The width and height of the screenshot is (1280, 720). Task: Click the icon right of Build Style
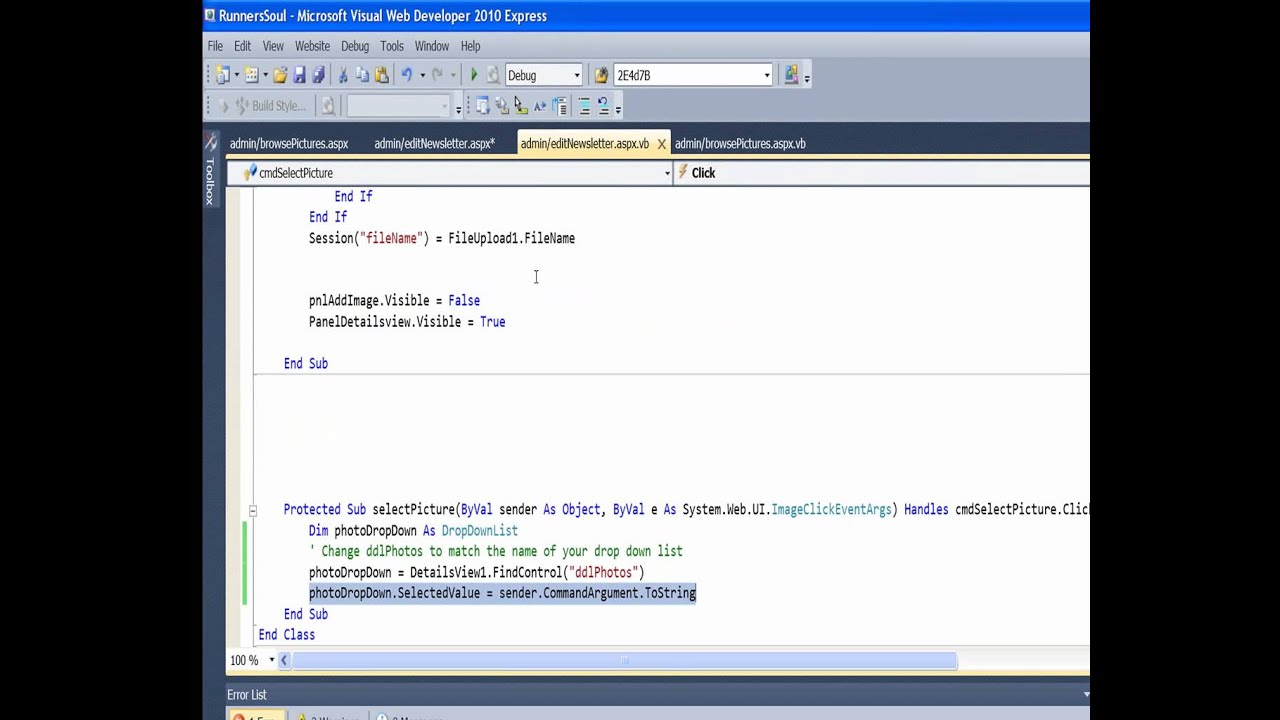point(328,105)
